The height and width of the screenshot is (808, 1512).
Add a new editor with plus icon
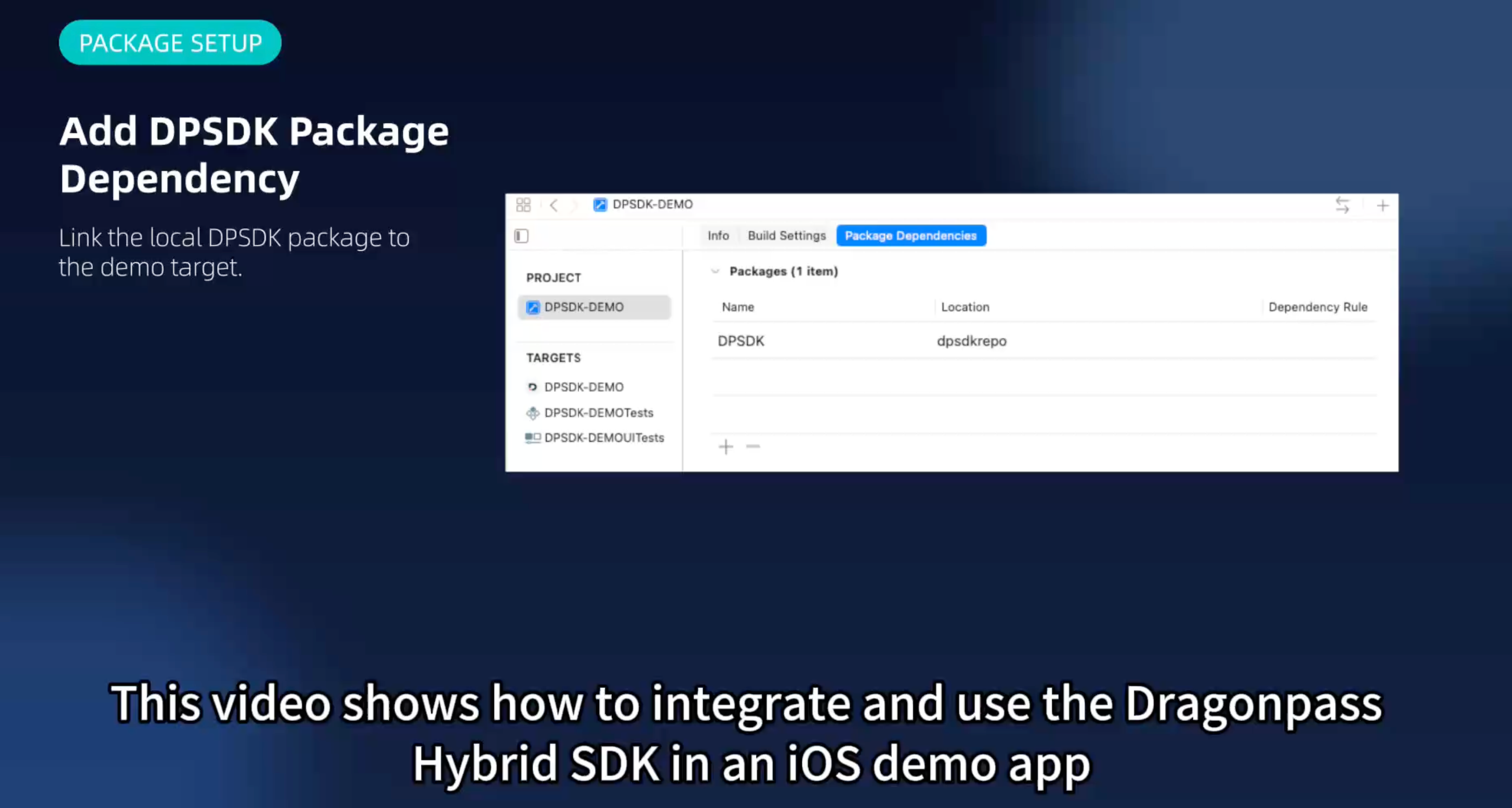(1383, 206)
